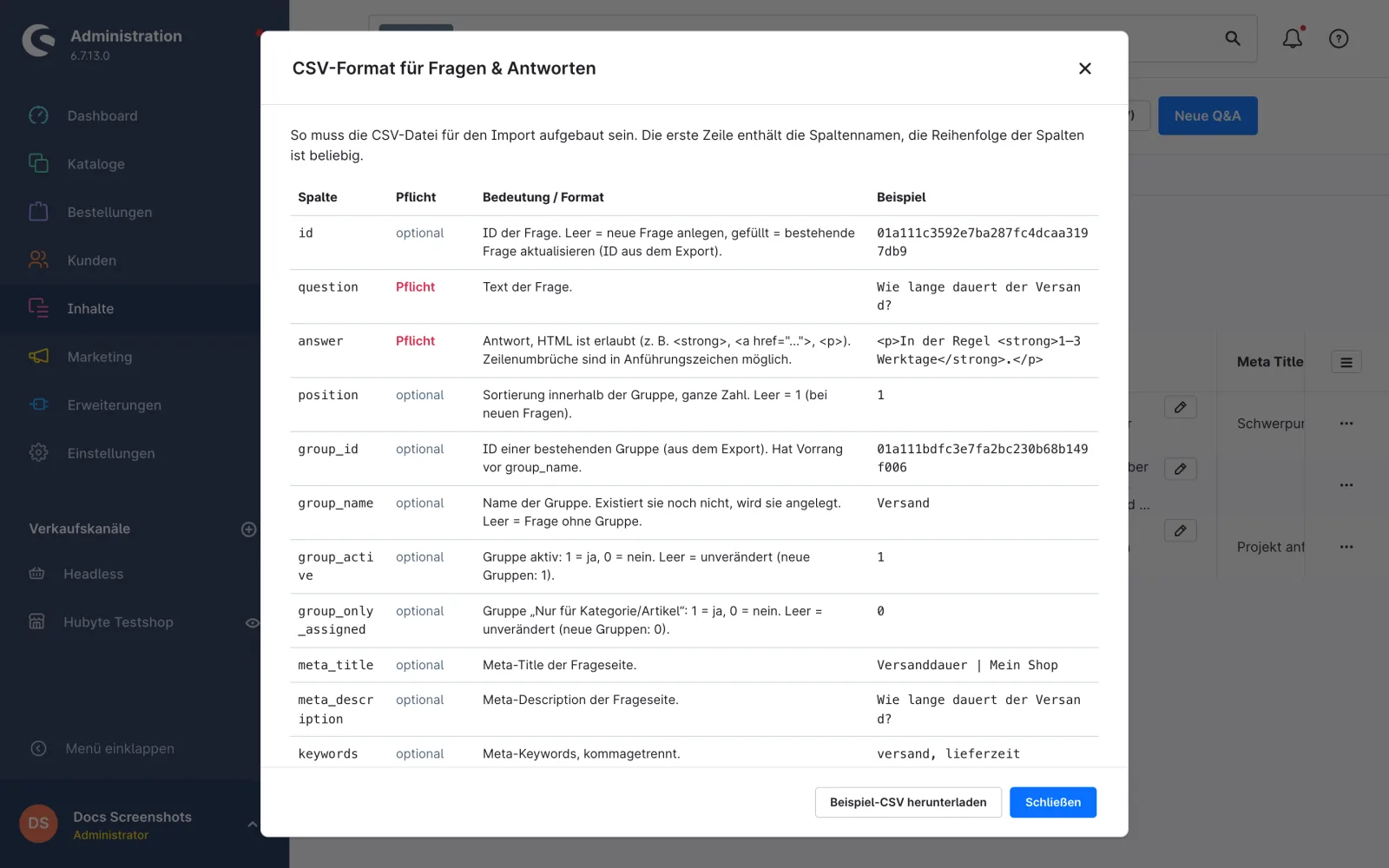Click the Neue Q&A button
The image size is (1389, 868).
1208,115
